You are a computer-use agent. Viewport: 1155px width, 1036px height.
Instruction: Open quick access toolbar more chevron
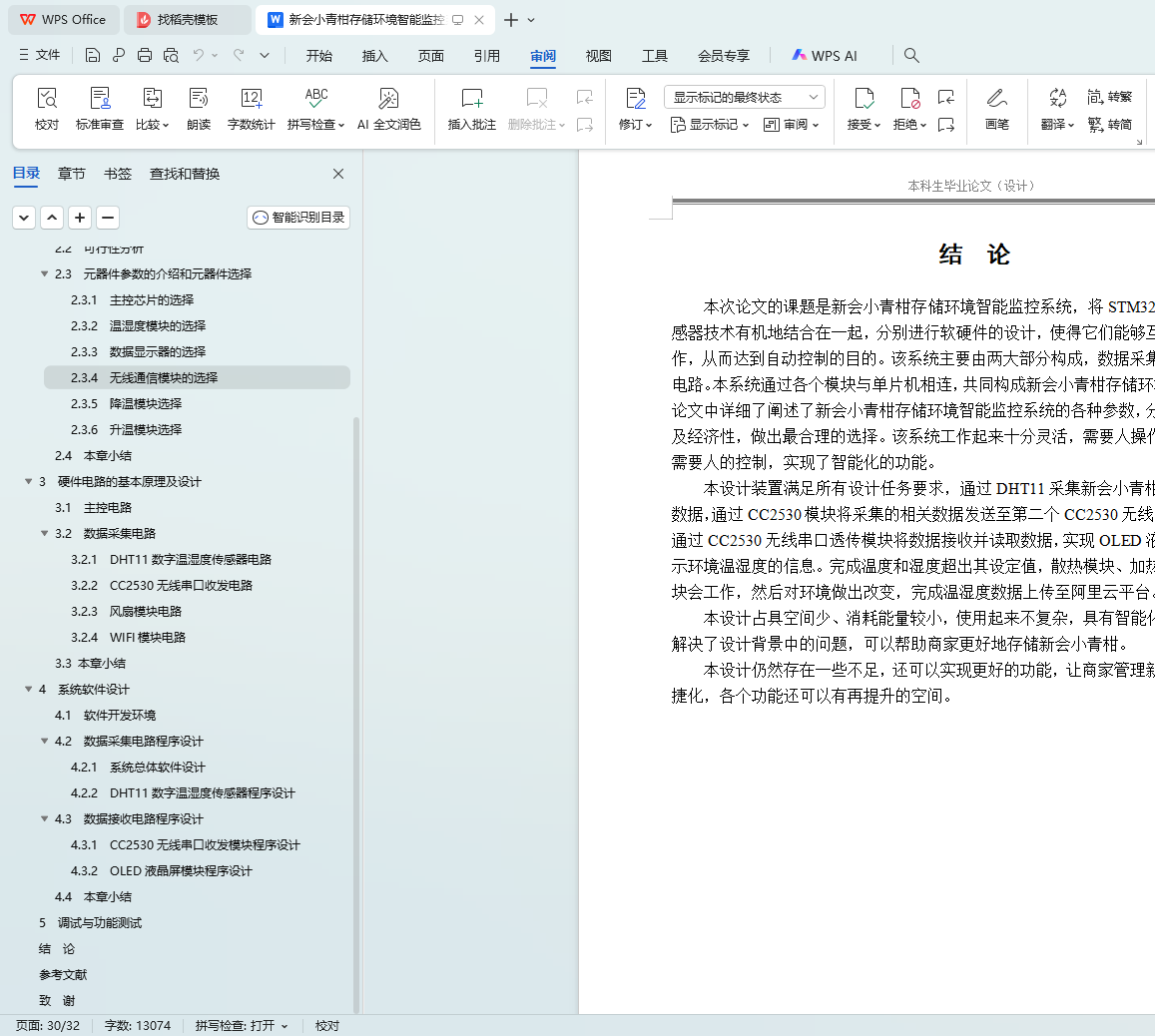265,55
